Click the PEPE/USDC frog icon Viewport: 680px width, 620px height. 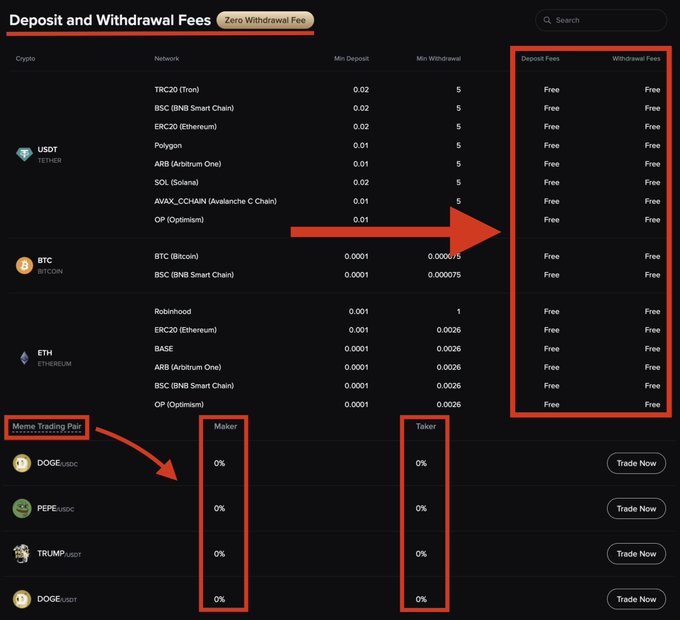[22, 509]
